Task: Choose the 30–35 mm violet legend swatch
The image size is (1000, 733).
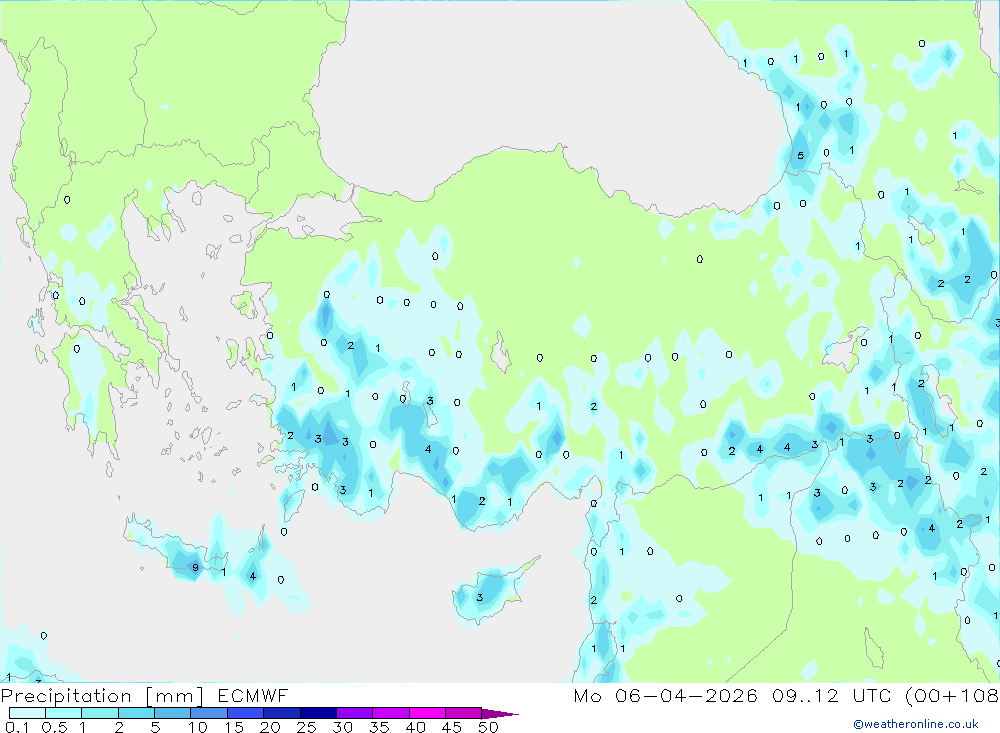Action: 354,713
